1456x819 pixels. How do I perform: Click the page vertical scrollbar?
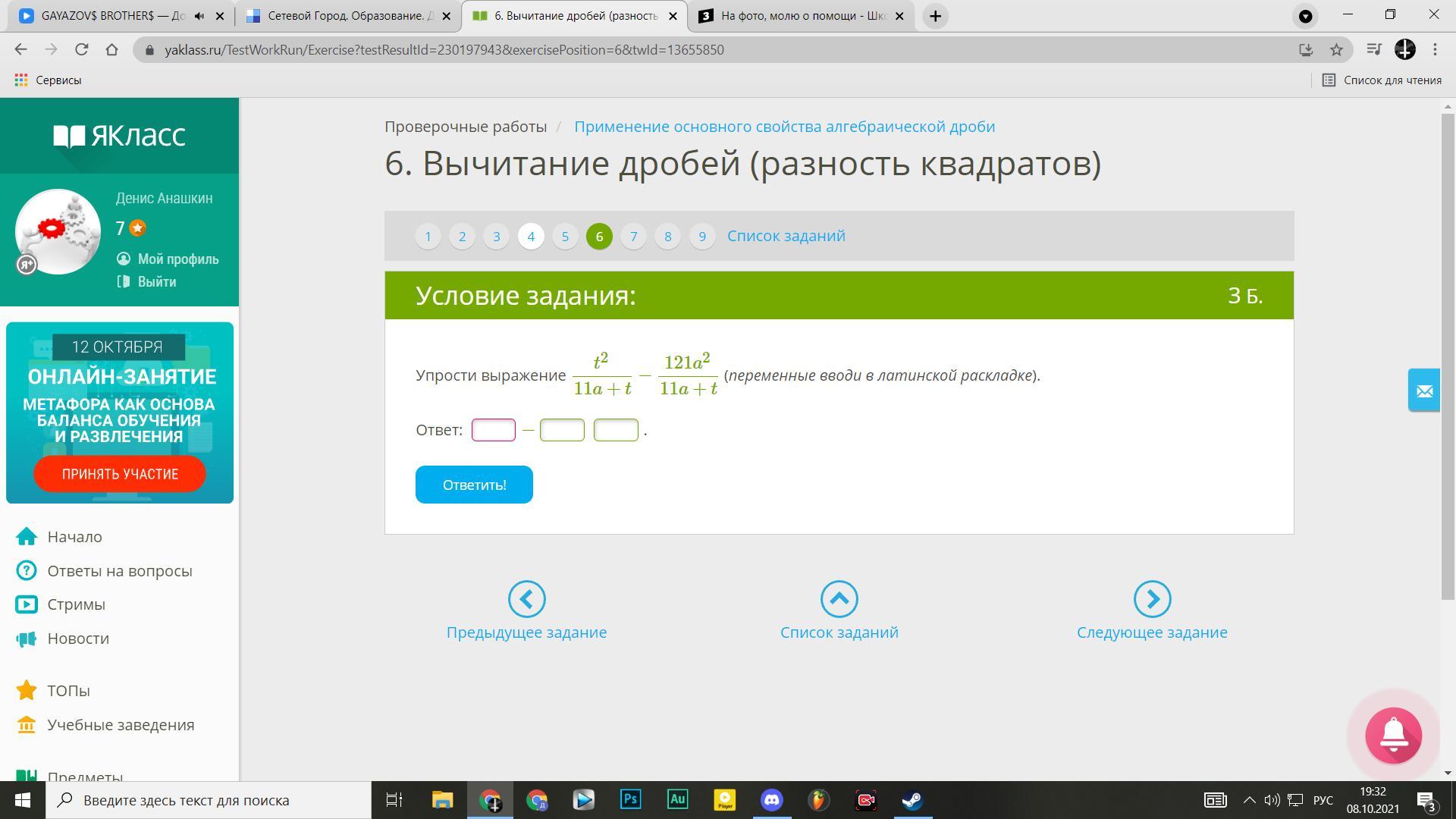click(x=1447, y=356)
